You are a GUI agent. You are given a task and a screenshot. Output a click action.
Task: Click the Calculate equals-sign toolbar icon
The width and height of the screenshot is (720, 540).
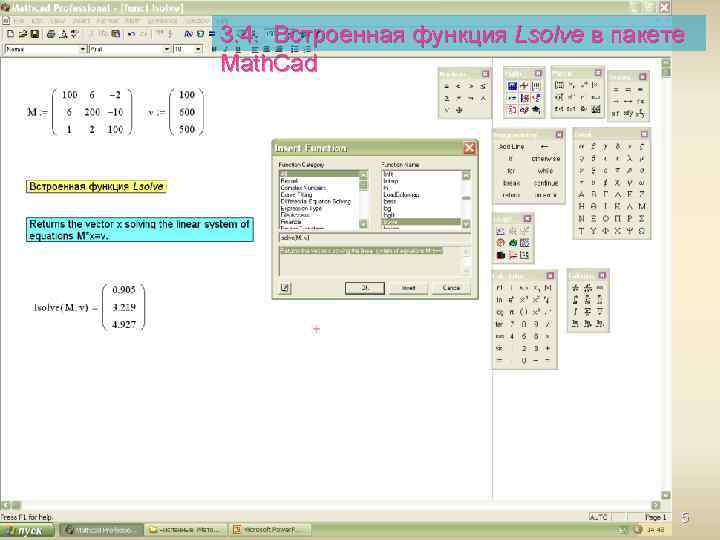(x=212, y=34)
